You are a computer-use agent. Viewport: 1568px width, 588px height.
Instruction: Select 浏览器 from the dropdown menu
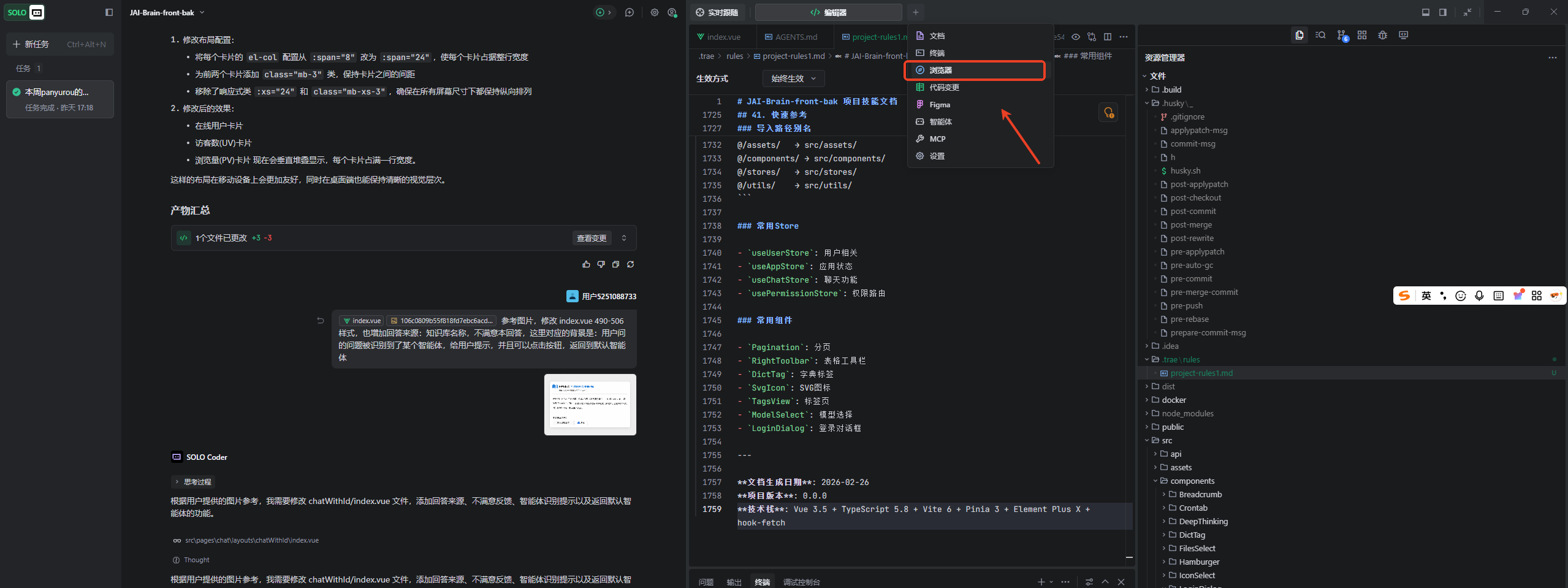975,71
